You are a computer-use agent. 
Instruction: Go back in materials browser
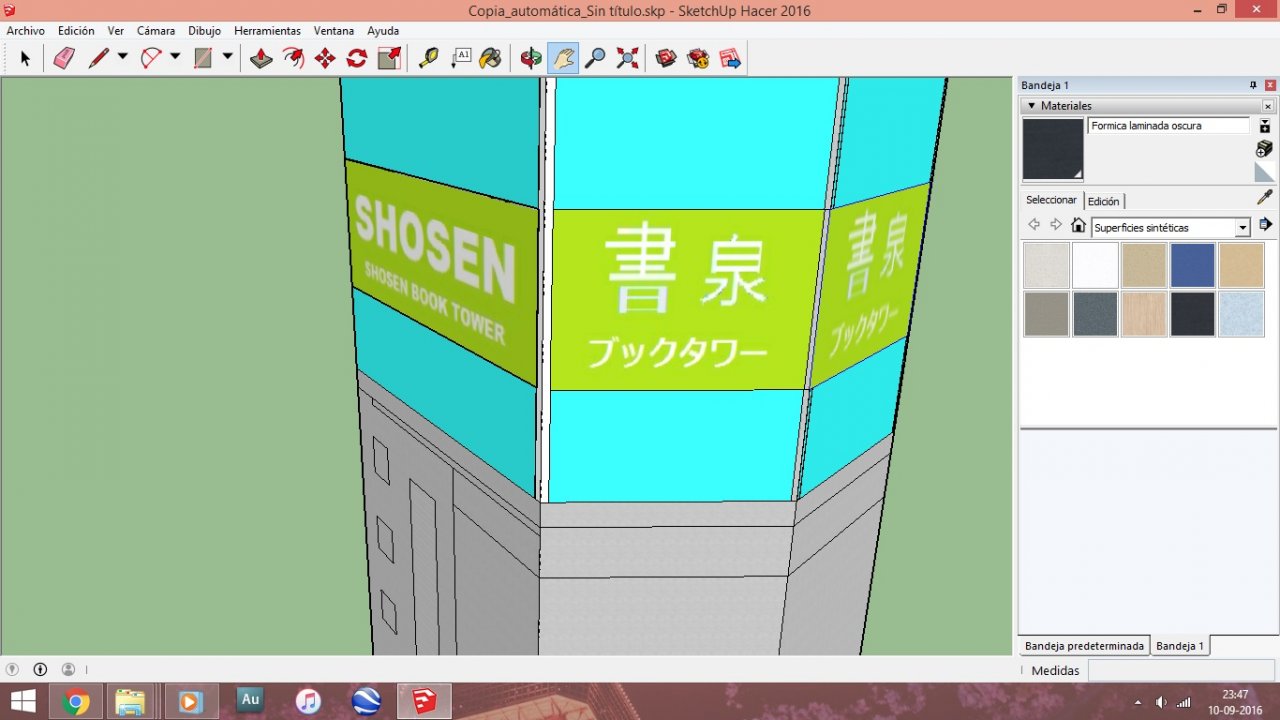(x=1034, y=225)
